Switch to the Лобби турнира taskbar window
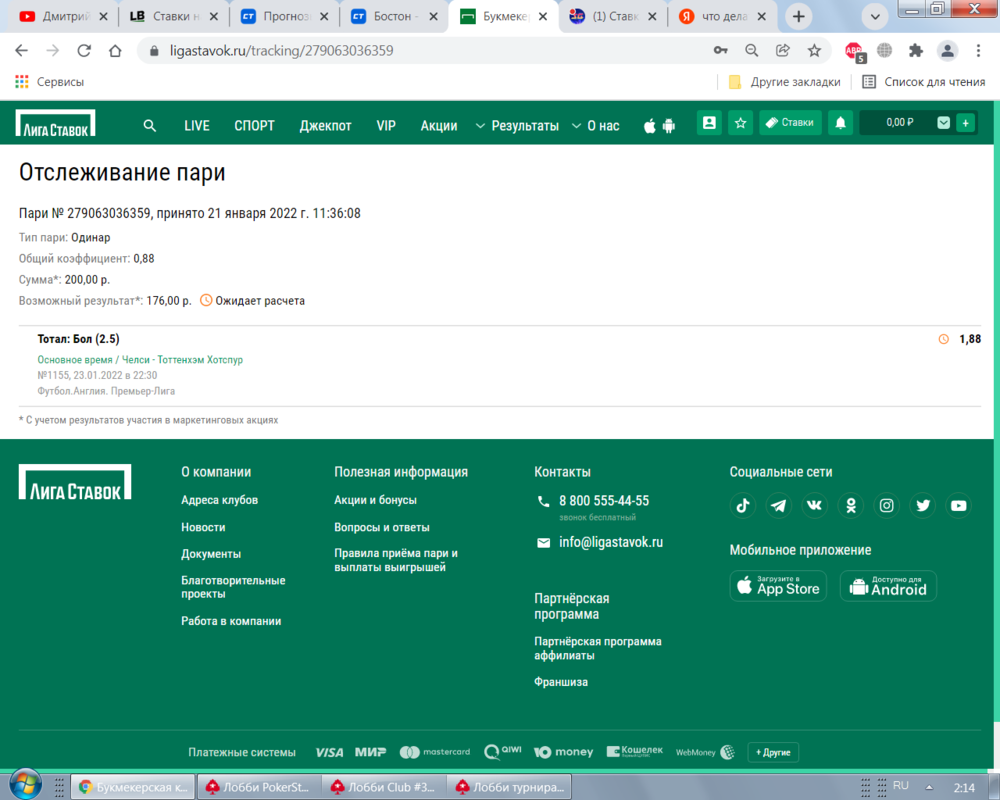1000x800 pixels. click(x=510, y=787)
